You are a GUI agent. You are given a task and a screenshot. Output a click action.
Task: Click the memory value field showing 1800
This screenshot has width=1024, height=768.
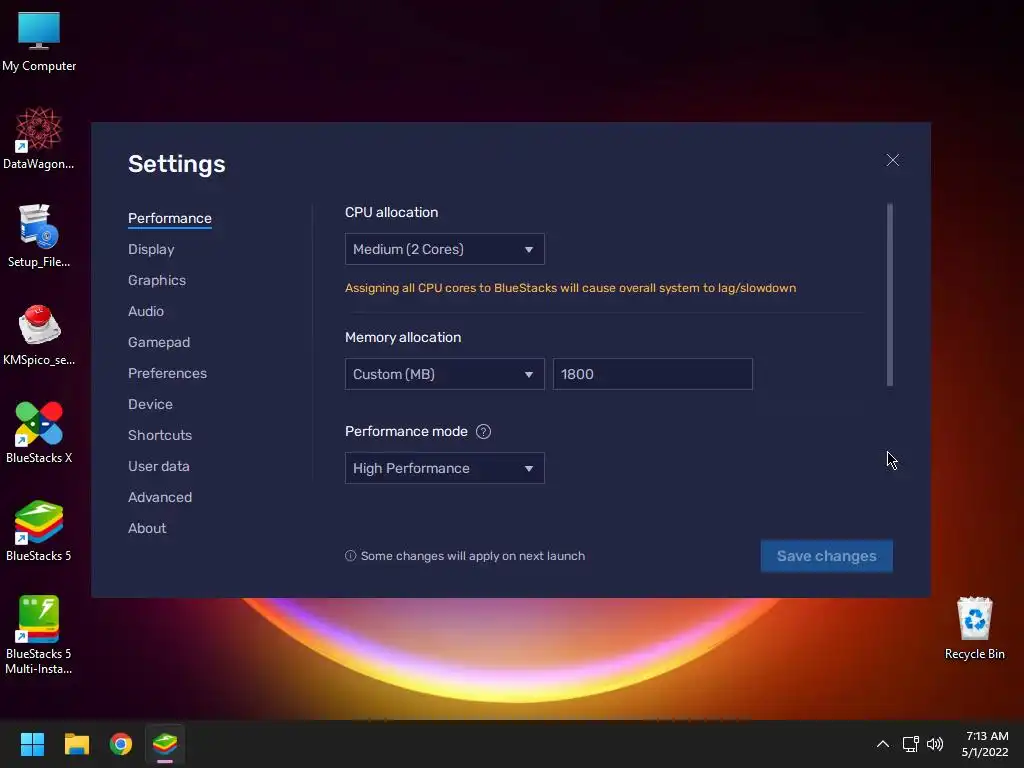coord(653,374)
